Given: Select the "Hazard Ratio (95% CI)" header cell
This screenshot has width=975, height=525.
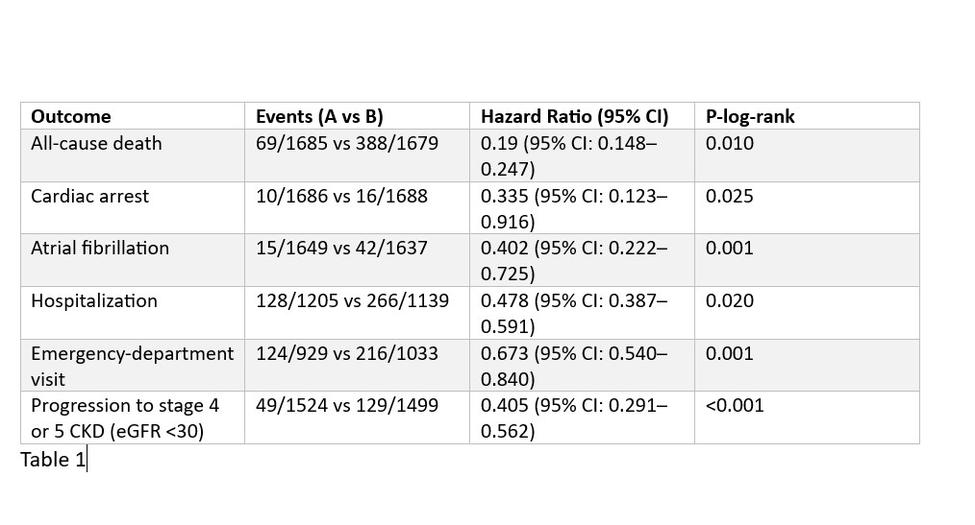Looking at the screenshot, I should pos(574,116).
